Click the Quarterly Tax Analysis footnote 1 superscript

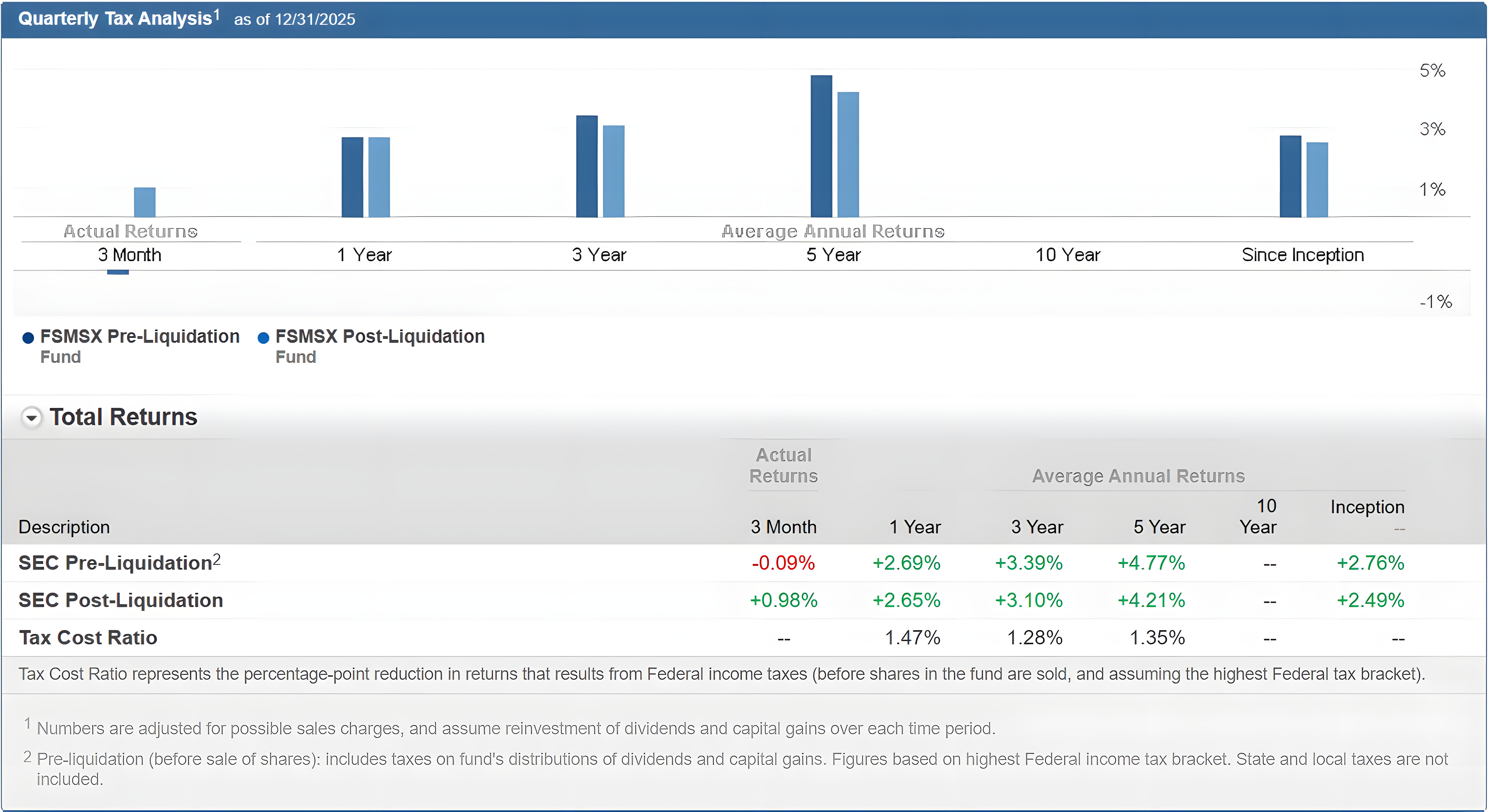217,14
